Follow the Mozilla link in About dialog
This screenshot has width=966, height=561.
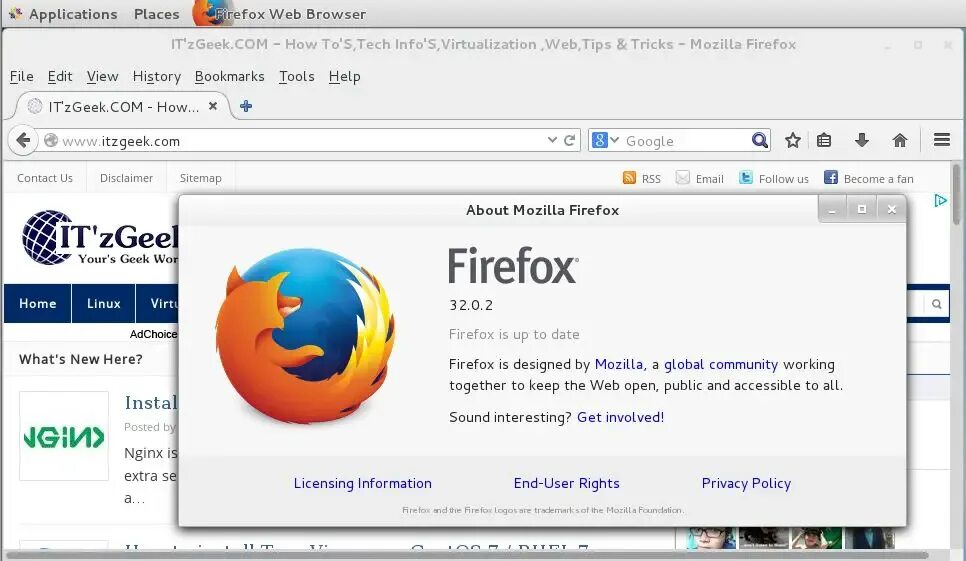619,365
